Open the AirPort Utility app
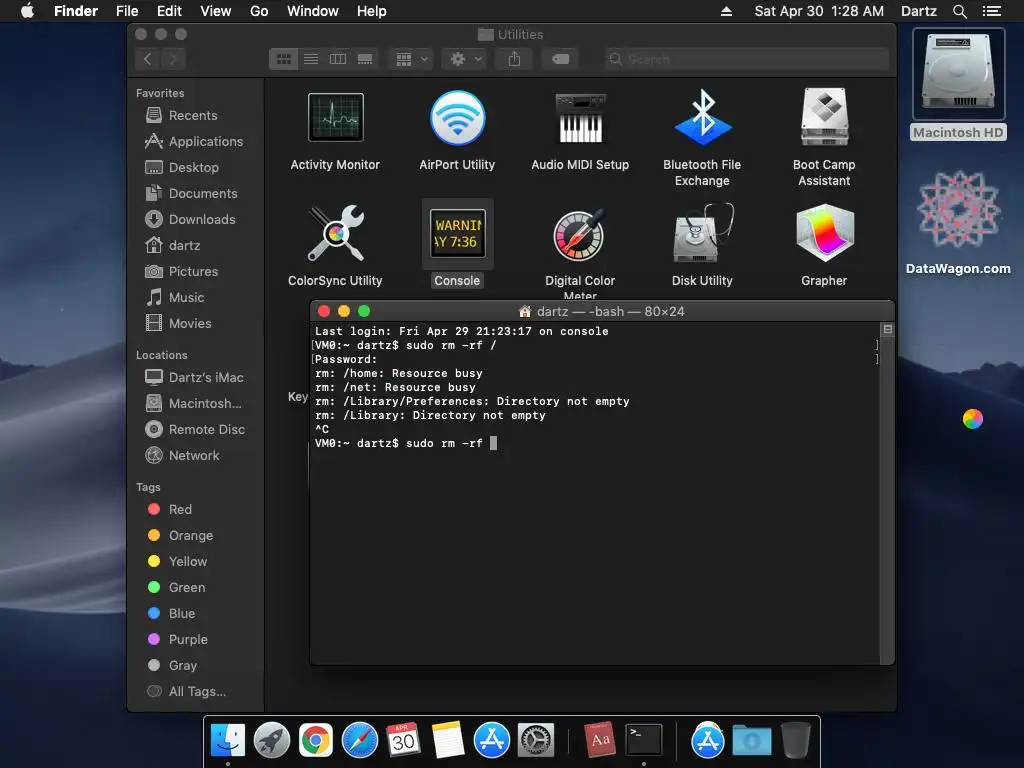 [457, 118]
